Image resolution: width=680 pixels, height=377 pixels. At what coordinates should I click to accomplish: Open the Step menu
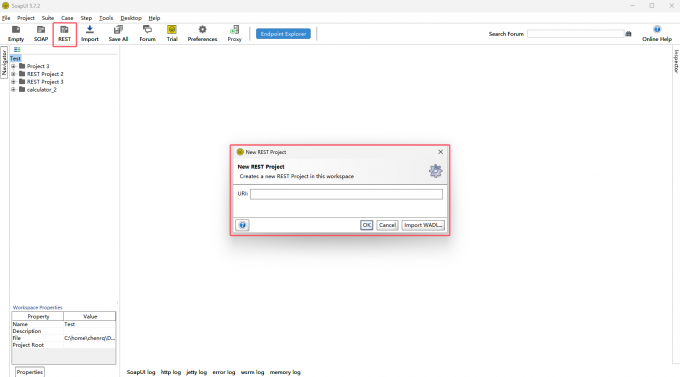pos(86,18)
